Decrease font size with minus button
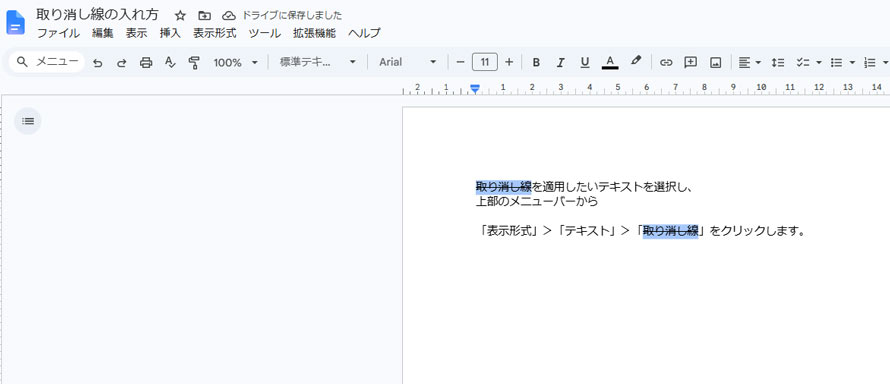Viewport: 890px width, 384px height. (460, 62)
